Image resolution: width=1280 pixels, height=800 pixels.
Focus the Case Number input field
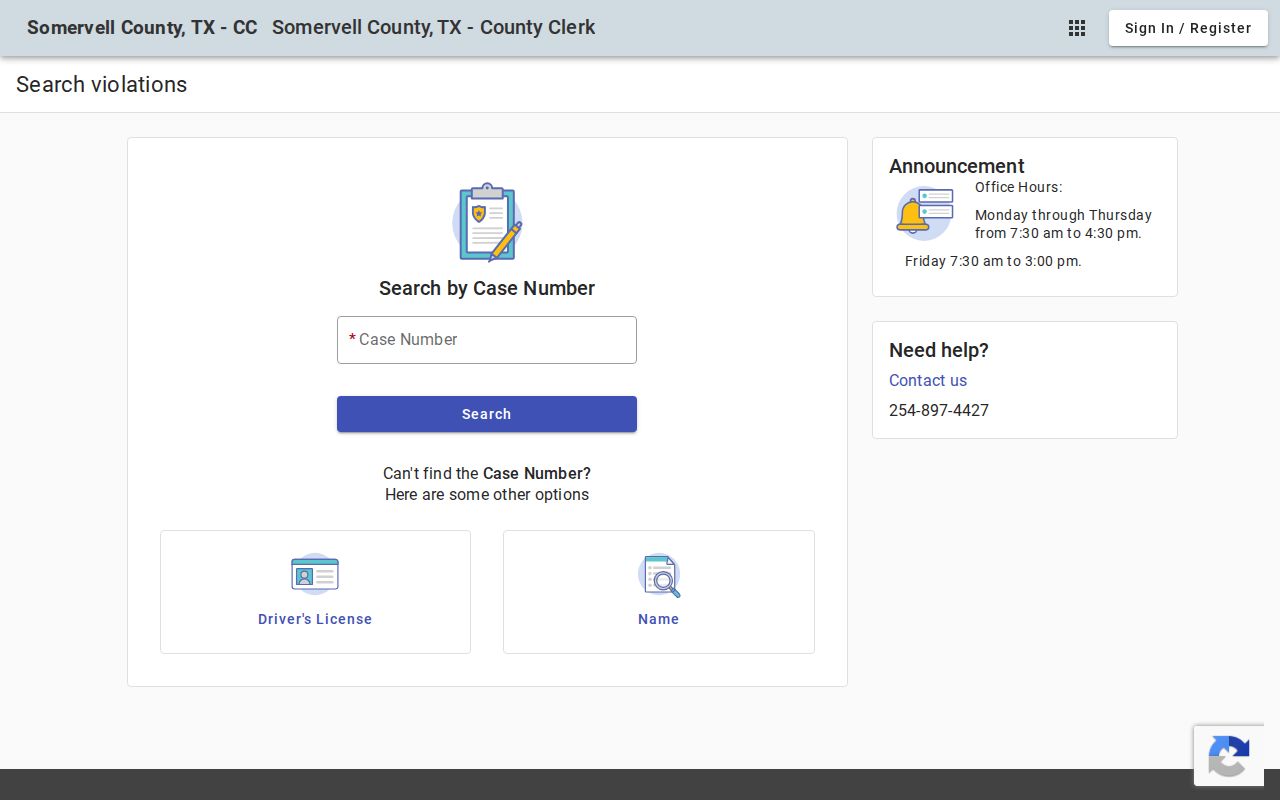point(487,340)
